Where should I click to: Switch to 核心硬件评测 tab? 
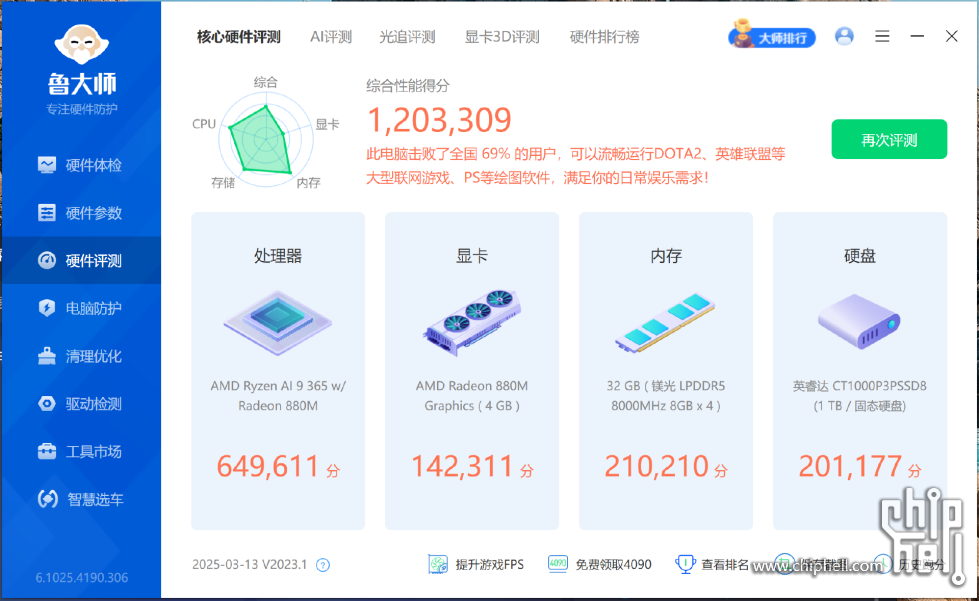pyautogui.click(x=239, y=37)
